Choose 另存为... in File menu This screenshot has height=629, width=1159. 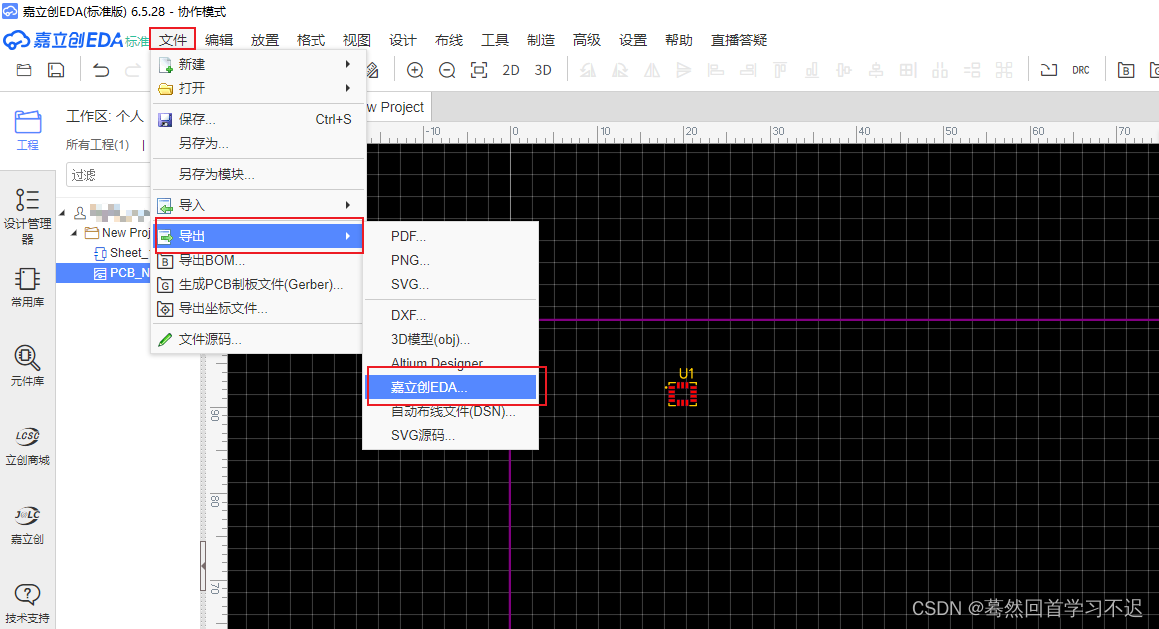258,143
